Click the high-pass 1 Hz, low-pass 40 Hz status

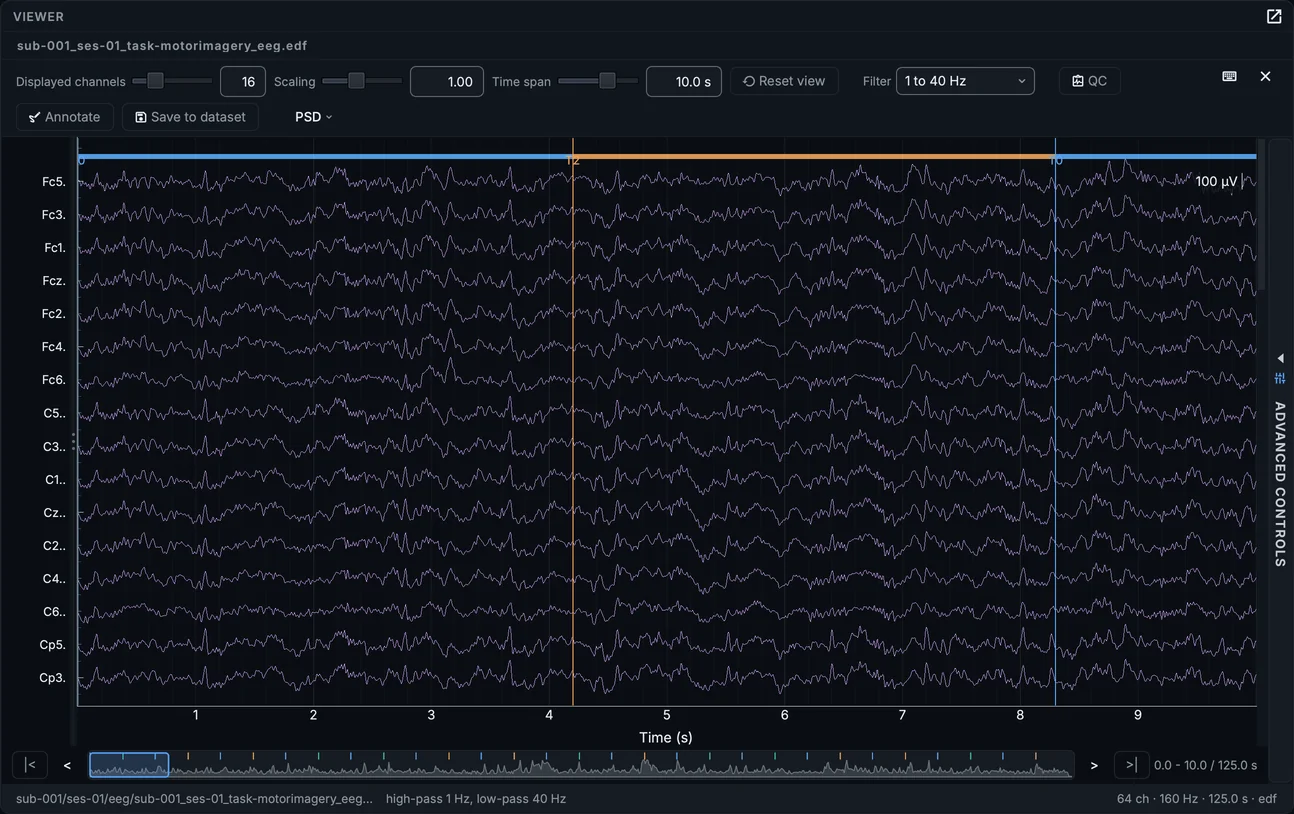(476, 799)
